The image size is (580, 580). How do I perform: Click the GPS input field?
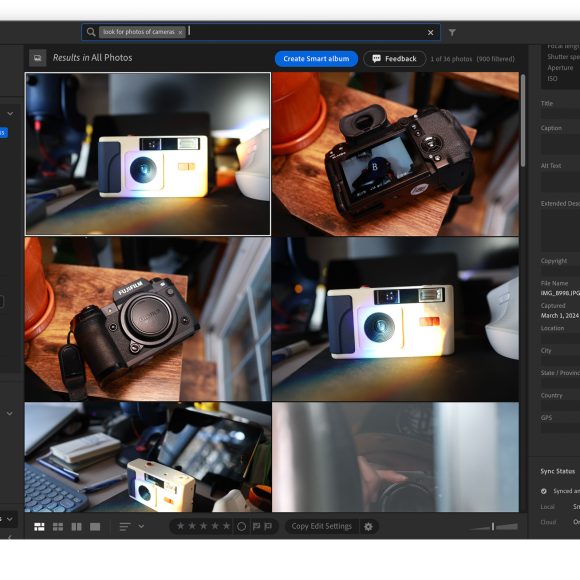click(x=560, y=428)
